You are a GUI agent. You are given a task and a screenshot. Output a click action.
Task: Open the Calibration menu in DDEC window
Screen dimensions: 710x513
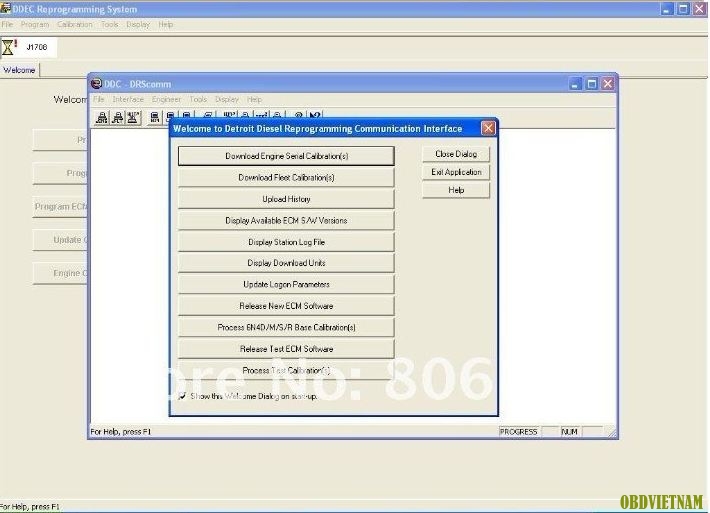[x=75, y=24]
